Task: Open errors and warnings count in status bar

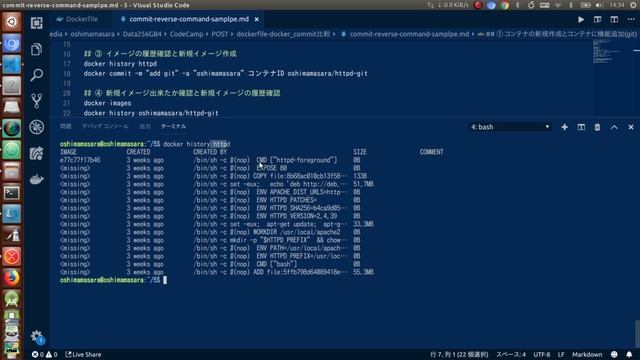Action: 44,354
